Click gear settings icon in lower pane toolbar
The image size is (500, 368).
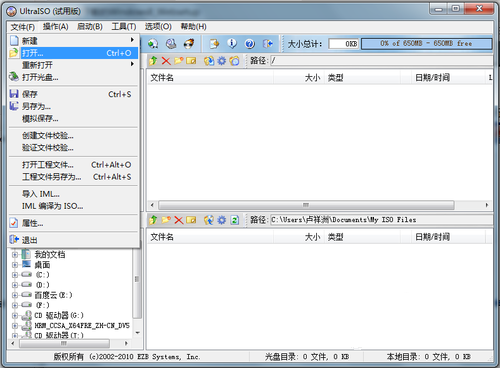pos(222,220)
